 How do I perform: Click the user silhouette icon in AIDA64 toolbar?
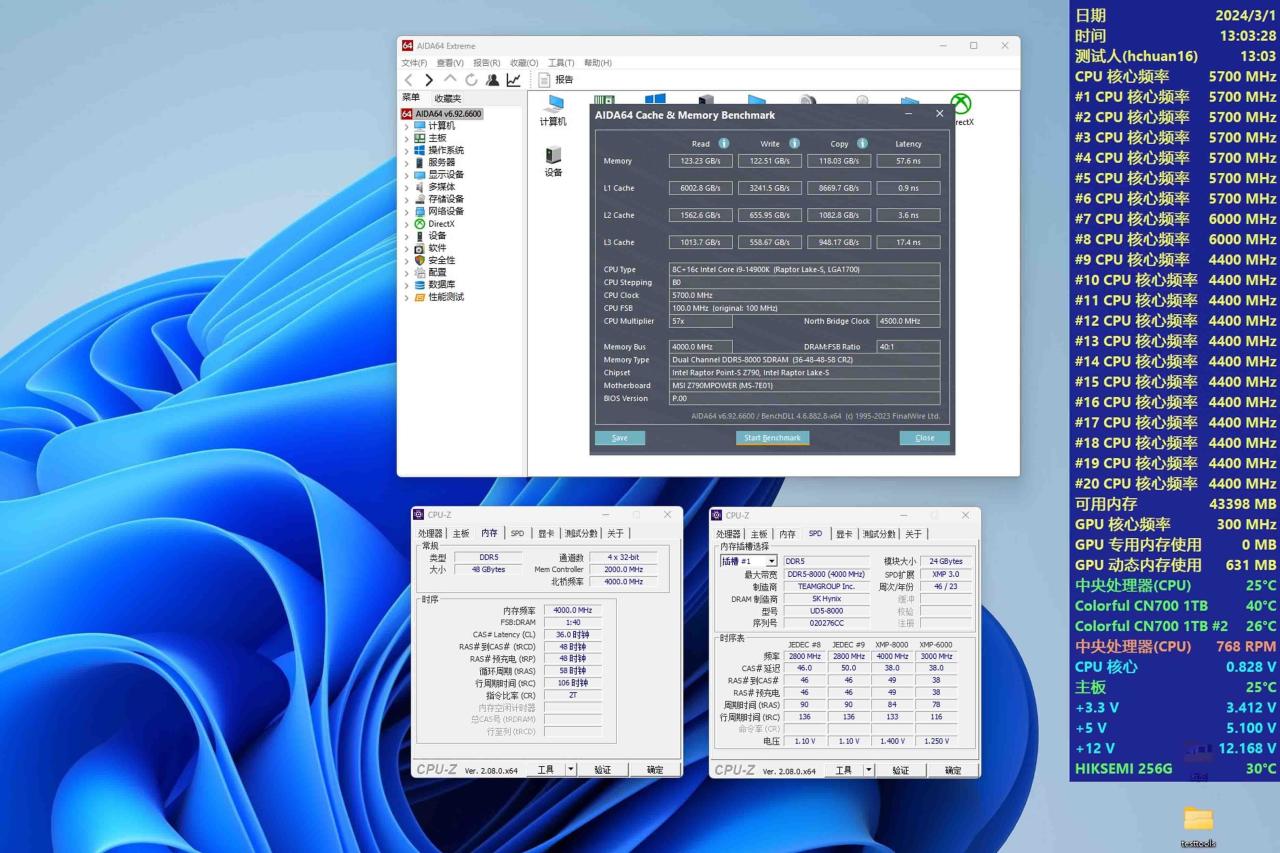tap(492, 80)
